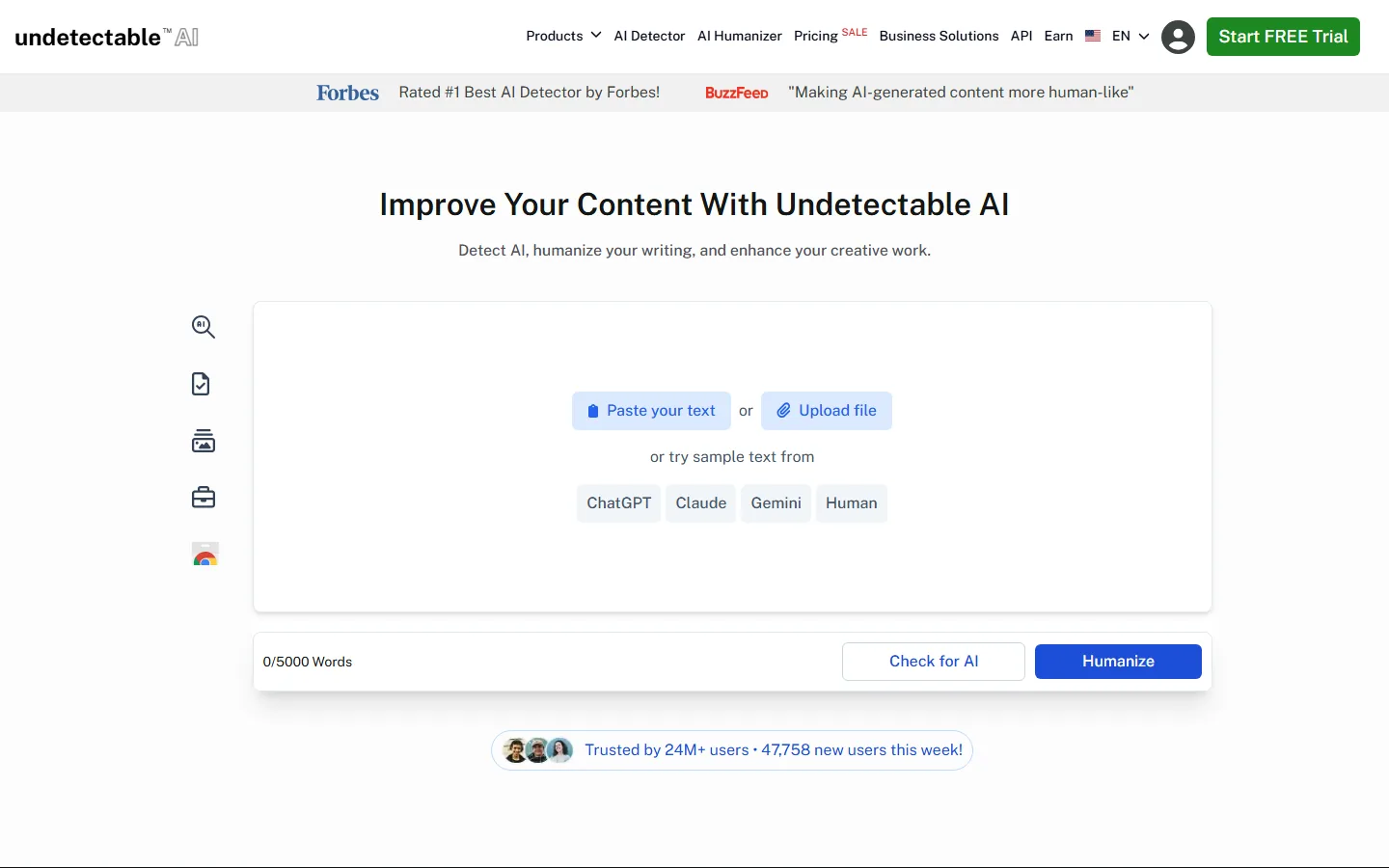Image resolution: width=1389 pixels, height=868 pixels.
Task: Click user avatars in the trusted badge
Action: tap(538, 750)
